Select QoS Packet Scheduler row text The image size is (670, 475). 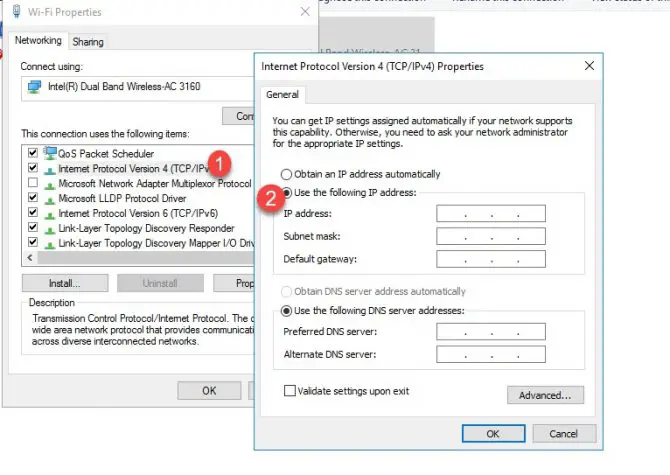click(x=106, y=154)
